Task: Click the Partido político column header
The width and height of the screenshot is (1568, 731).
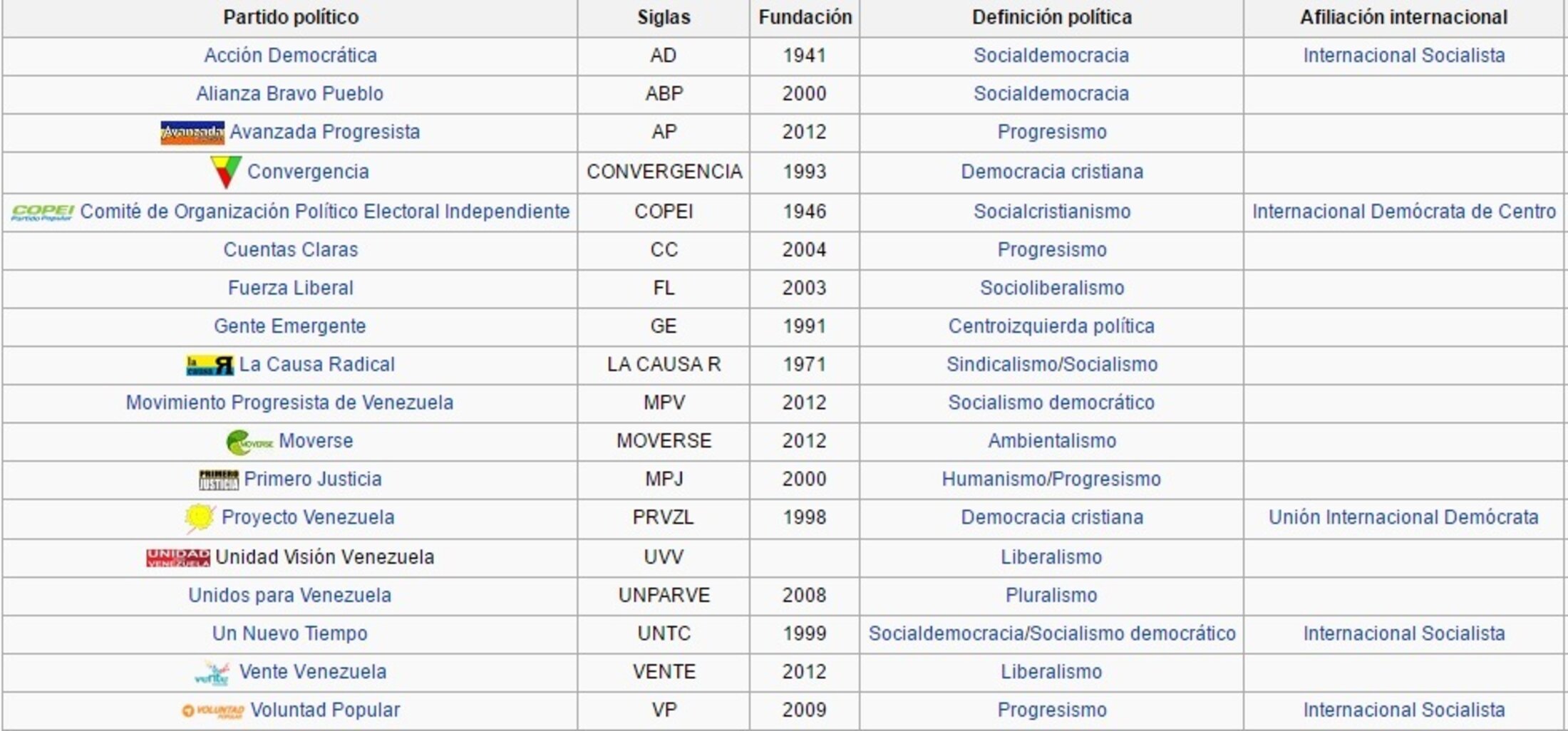Action: tap(290, 17)
